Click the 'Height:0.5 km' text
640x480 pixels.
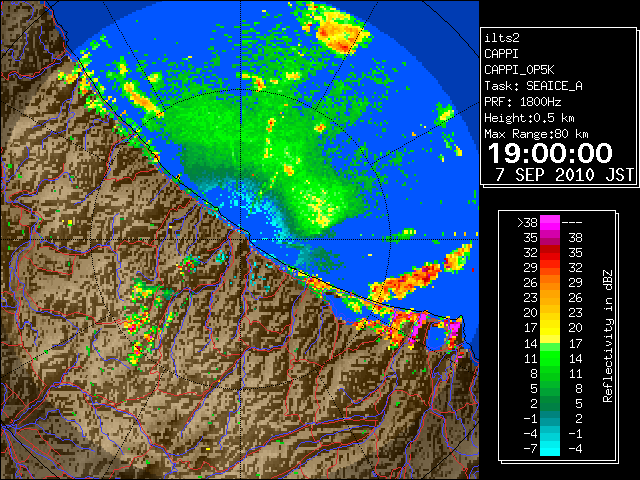(529, 118)
